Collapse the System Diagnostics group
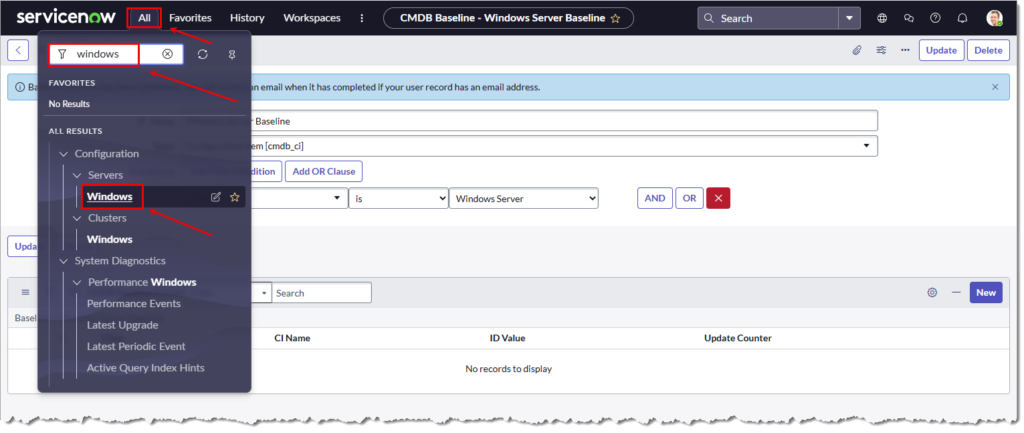The width and height of the screenshot is (1024, 433). click(64, 261)
